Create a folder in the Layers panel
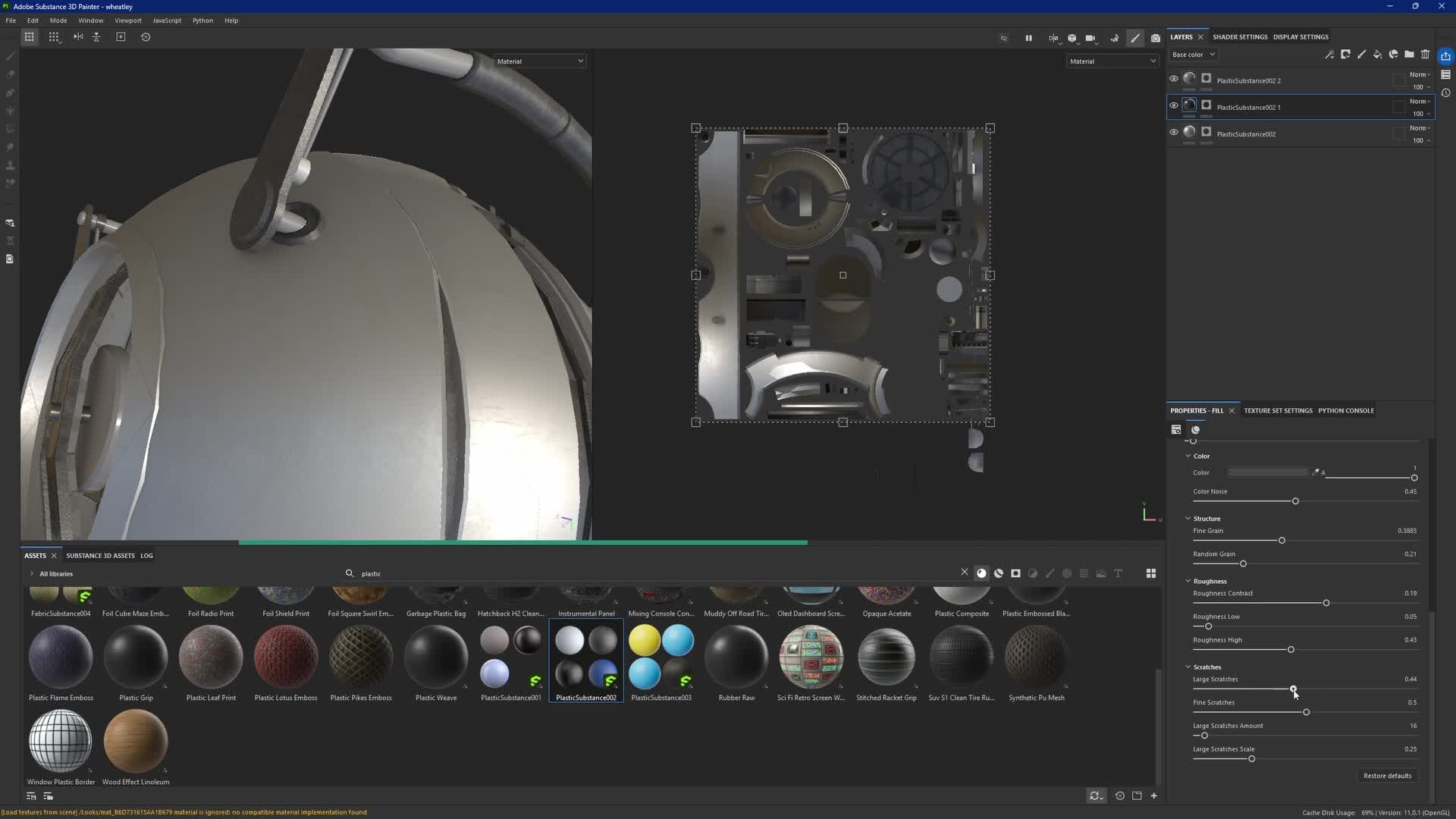Image resolution: width=1456 pixels, height=819 pixels. click(x=1409, y=55)
